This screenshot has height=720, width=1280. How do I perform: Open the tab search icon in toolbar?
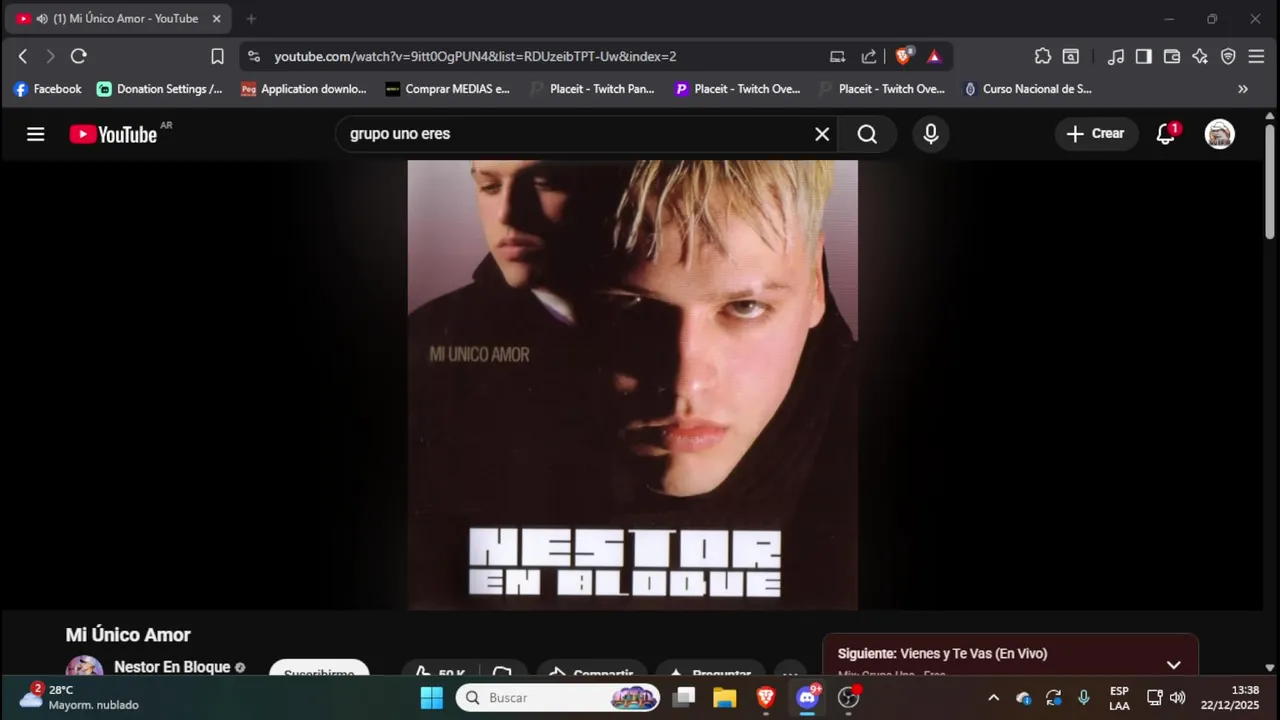click(1071, 57)
